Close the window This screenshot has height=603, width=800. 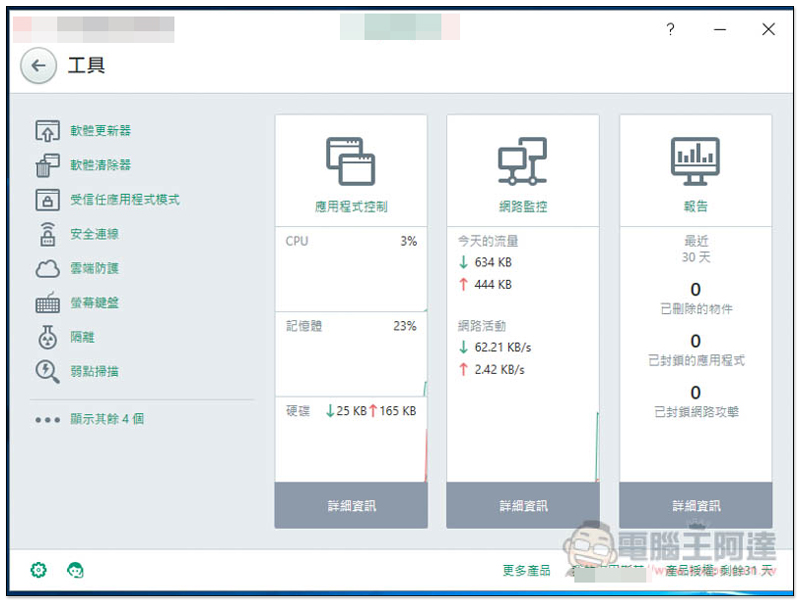[768, 29]
